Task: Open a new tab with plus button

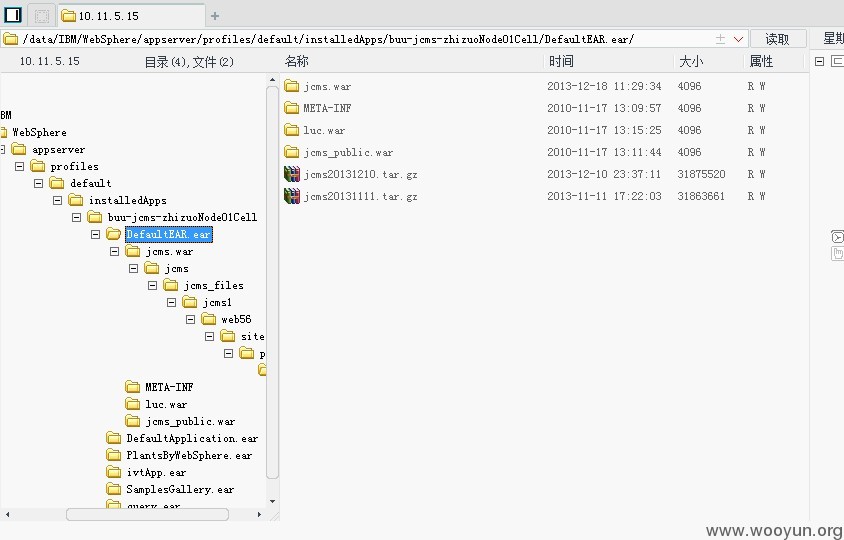Action: (215, 16)
